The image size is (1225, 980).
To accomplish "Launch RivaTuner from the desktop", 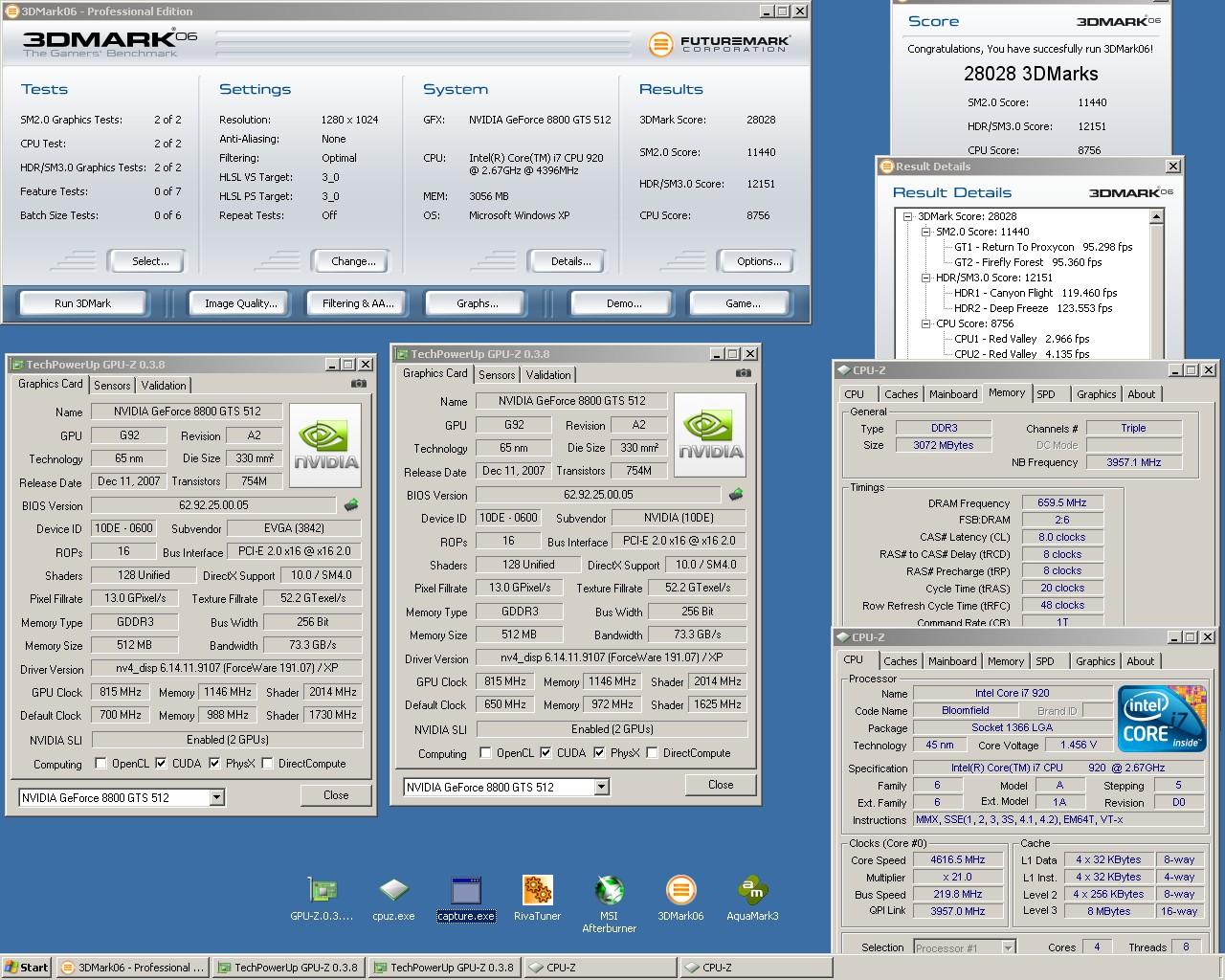I will 537,899.
